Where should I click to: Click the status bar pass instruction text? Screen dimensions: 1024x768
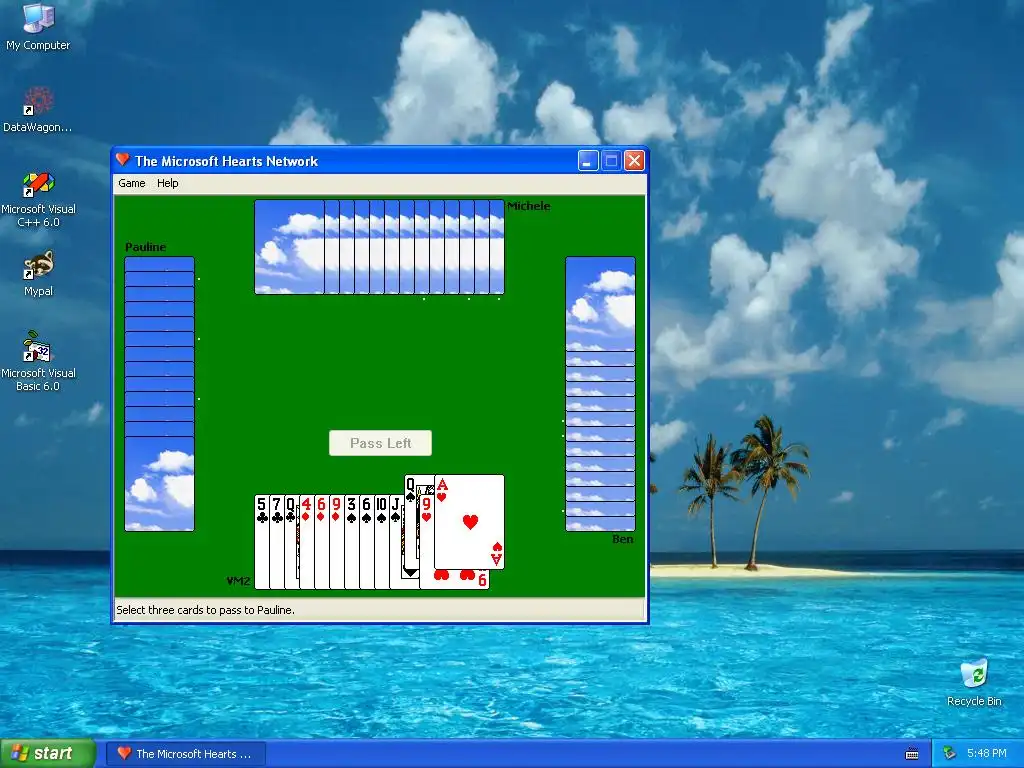tap(205, 610)
